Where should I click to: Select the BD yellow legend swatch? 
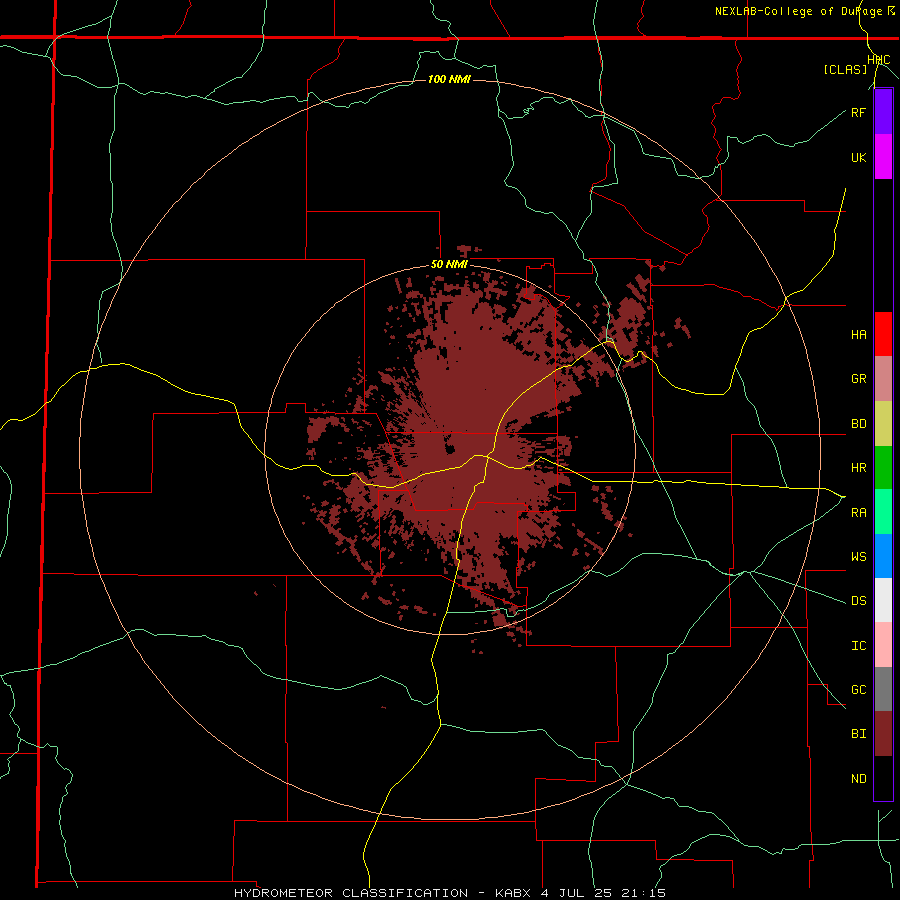point(883,424)
